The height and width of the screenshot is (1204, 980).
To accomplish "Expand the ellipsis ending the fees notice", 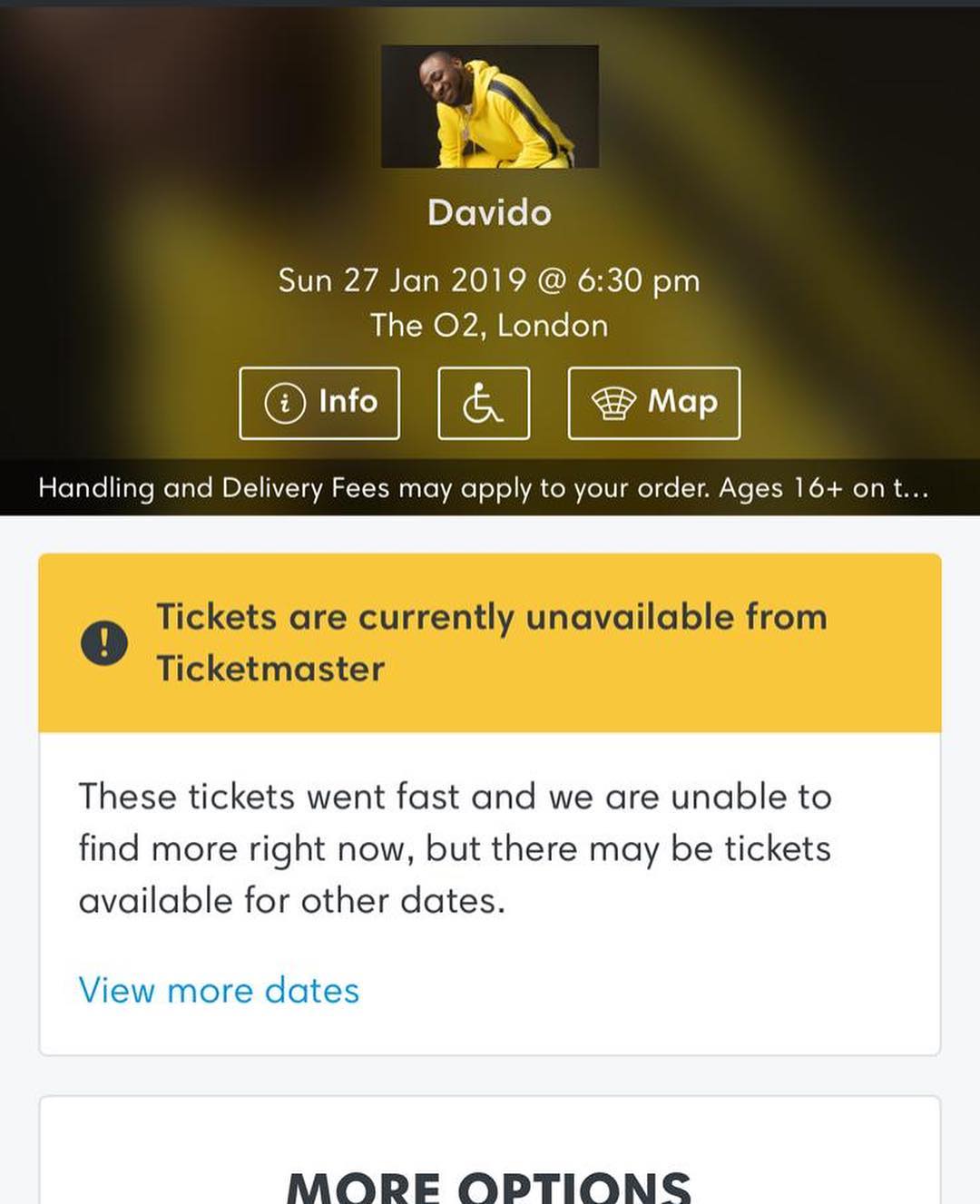I will pyautogui.click(x=912, y=489).
